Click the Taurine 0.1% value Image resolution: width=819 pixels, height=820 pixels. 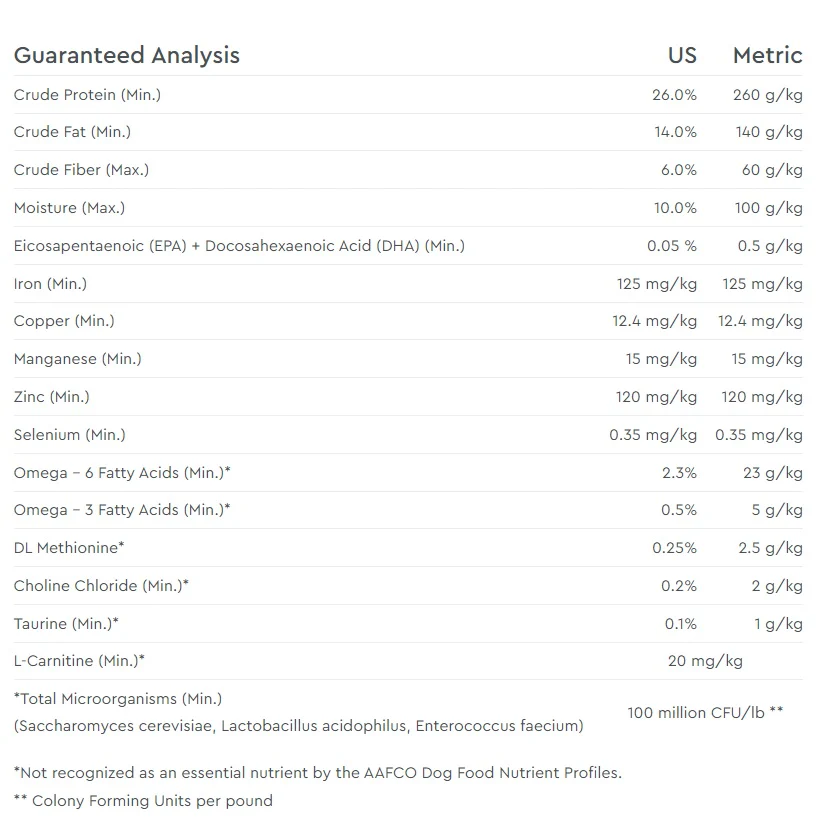click(681, 624)
